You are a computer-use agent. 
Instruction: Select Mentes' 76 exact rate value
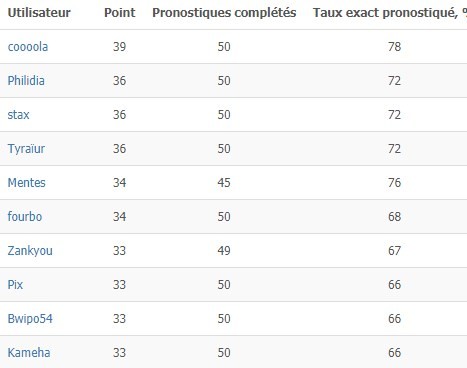[394, 183]
